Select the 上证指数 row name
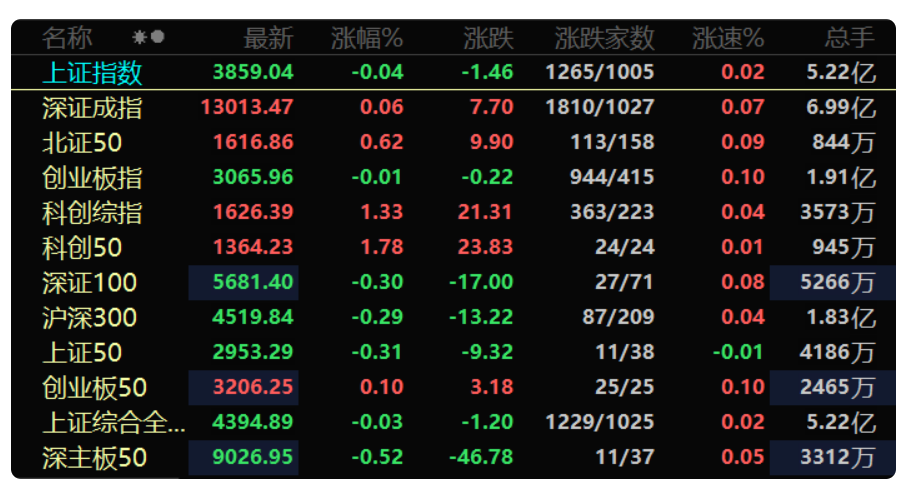902x491 pixels. coord(92,72)
